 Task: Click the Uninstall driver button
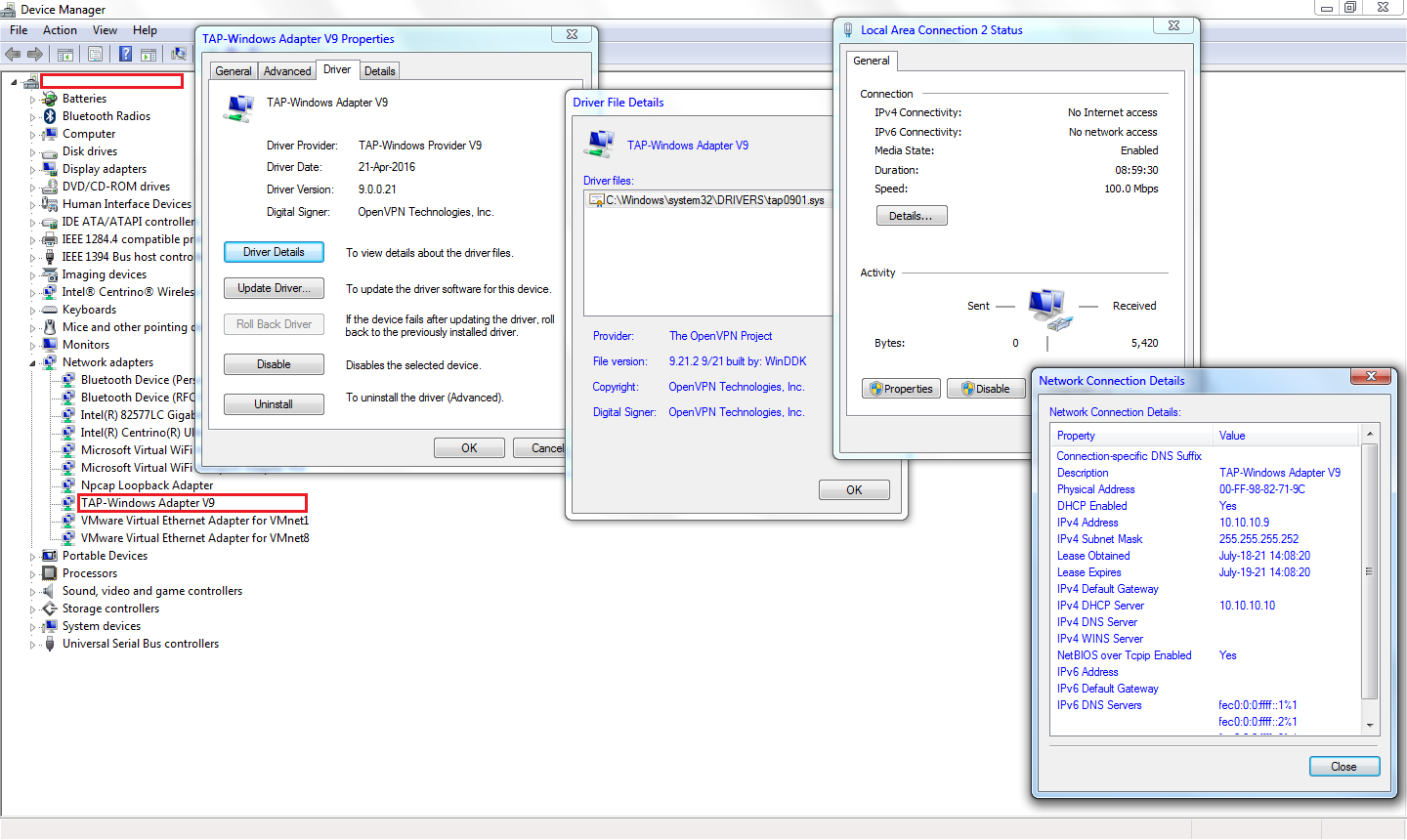tap(274, 404)
